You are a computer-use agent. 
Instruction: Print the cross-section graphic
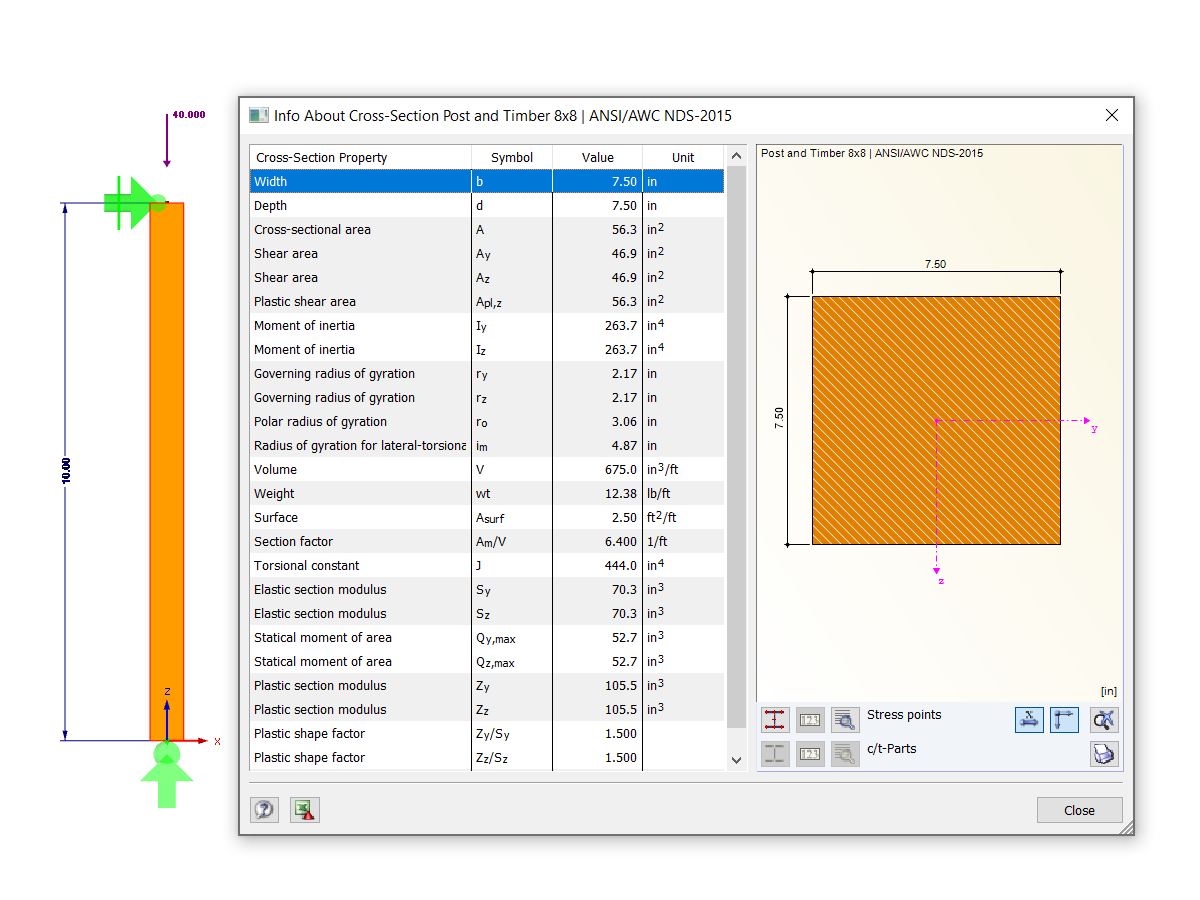click(1104, 753)
